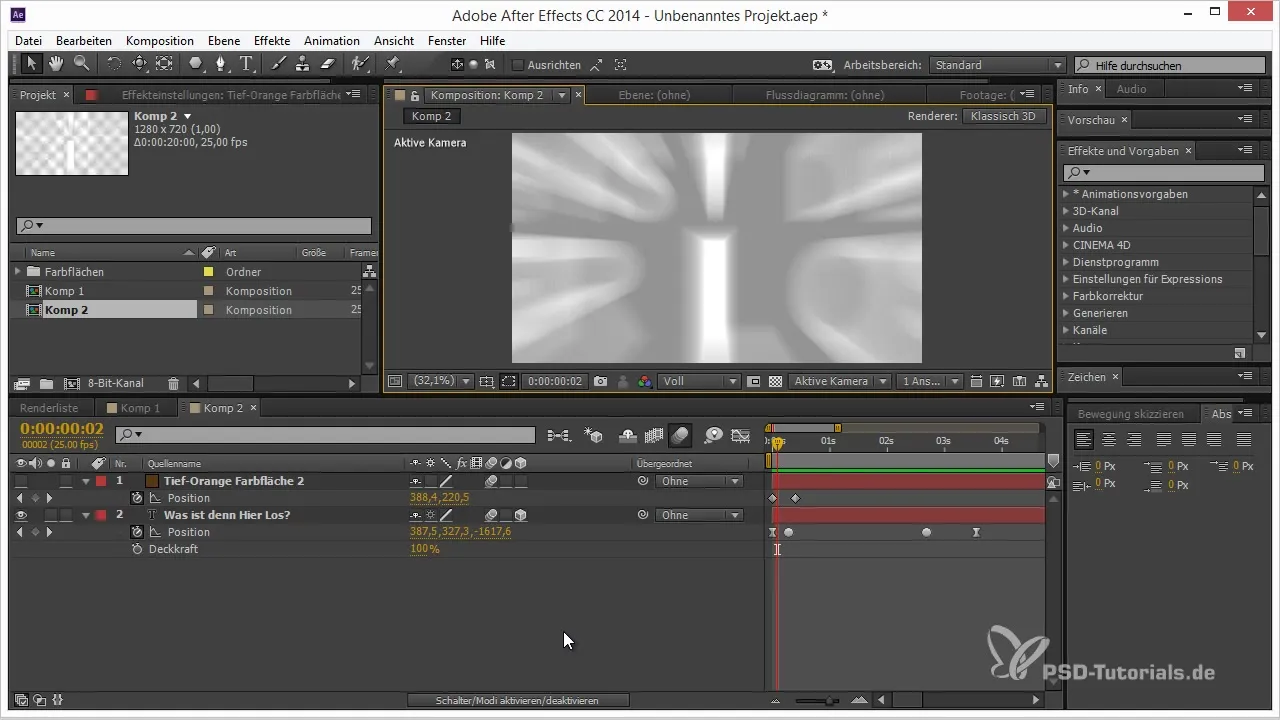Show channel and color management icon
1280x720 pixels.
645,381
